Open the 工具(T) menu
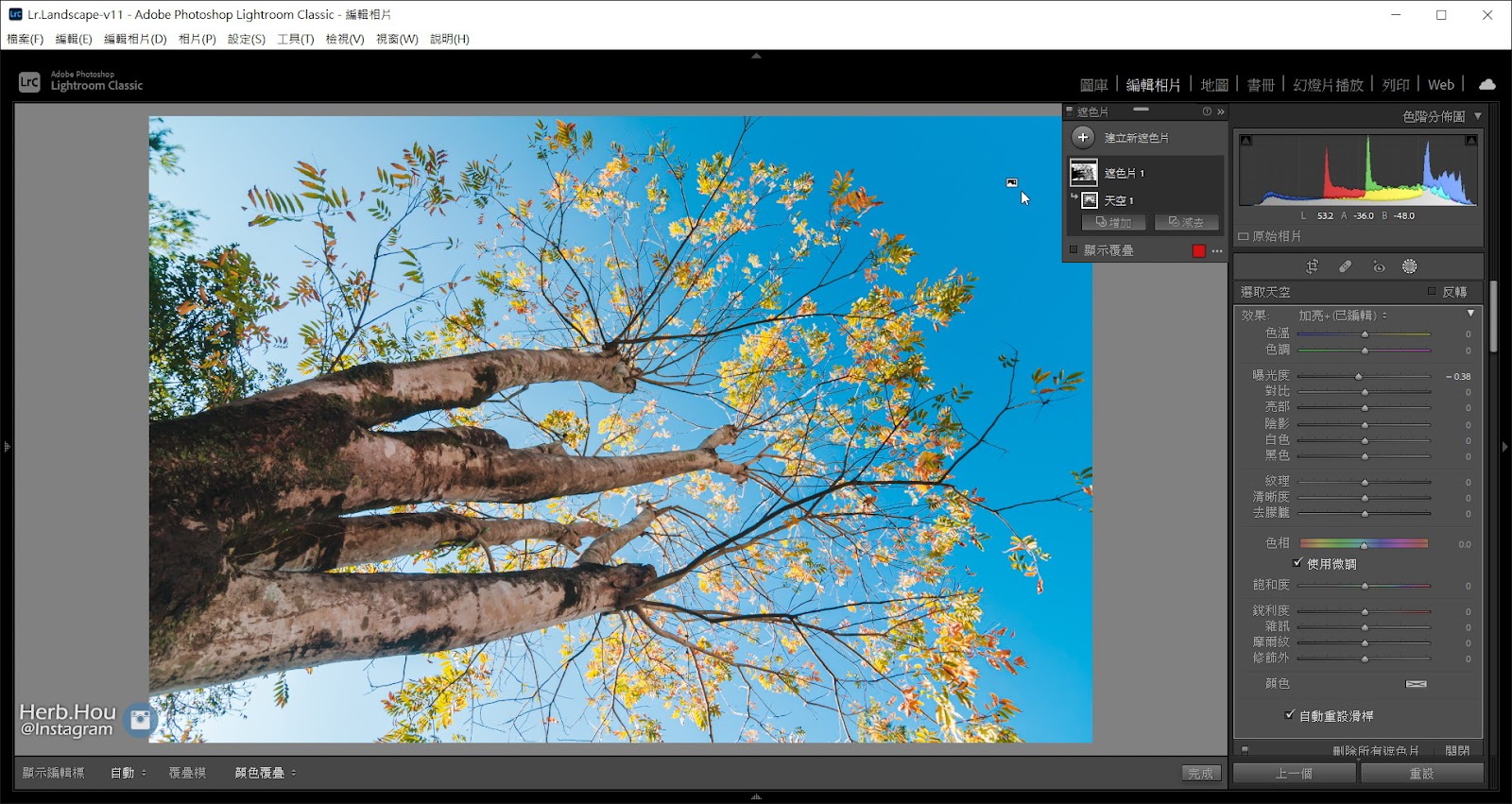This screenshot has width=1512, height=804. click(x=296, y=39)
